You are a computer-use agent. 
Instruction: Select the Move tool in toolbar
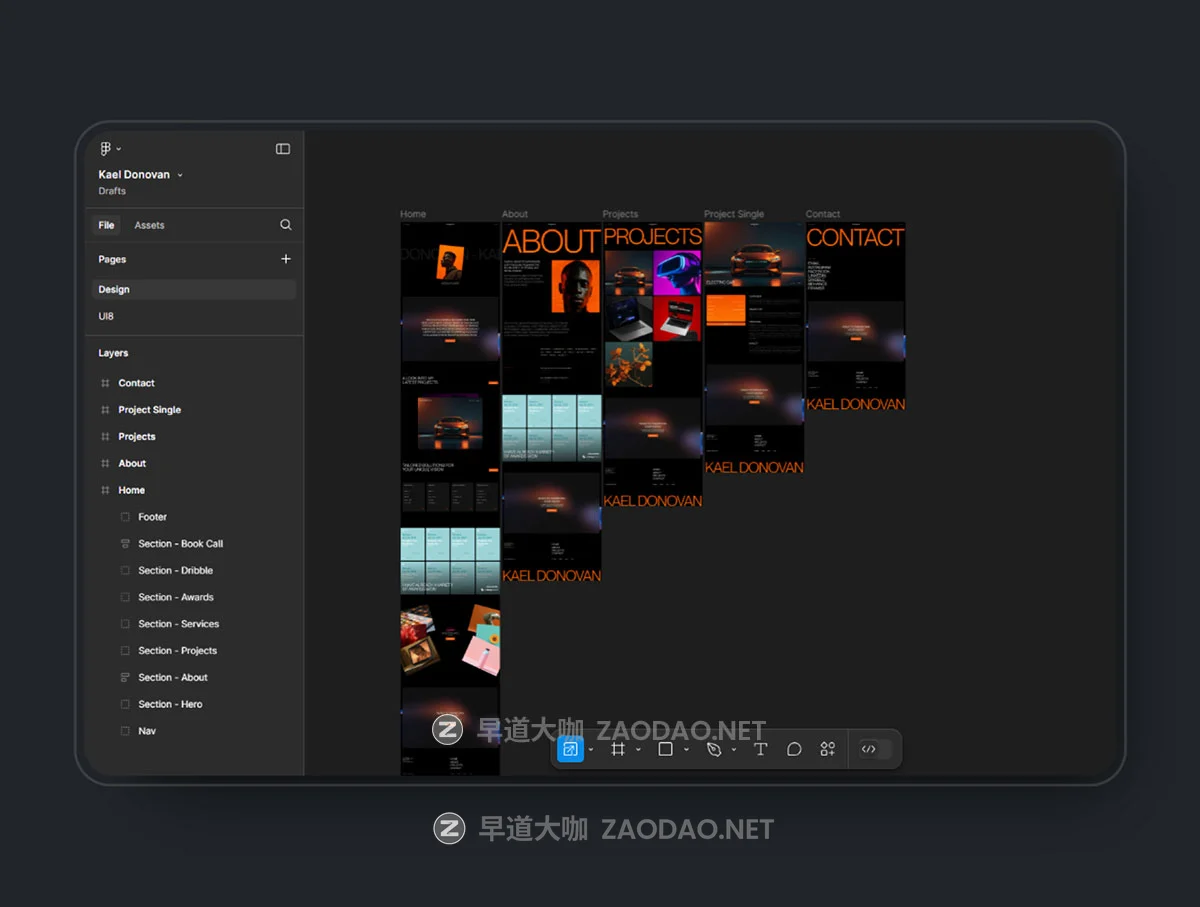[570, 749]
